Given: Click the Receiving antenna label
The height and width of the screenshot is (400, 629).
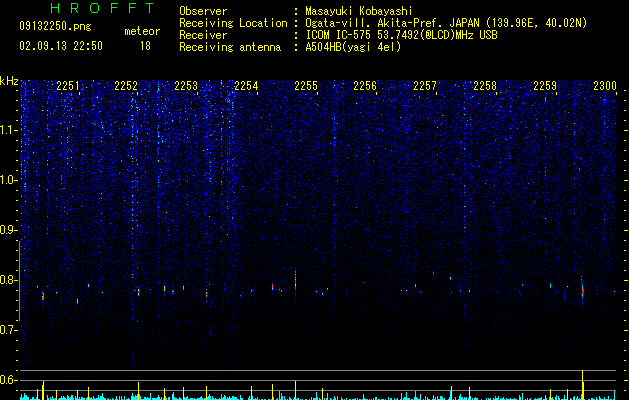Looking at the screenshot, I should [x=230, y=47].
